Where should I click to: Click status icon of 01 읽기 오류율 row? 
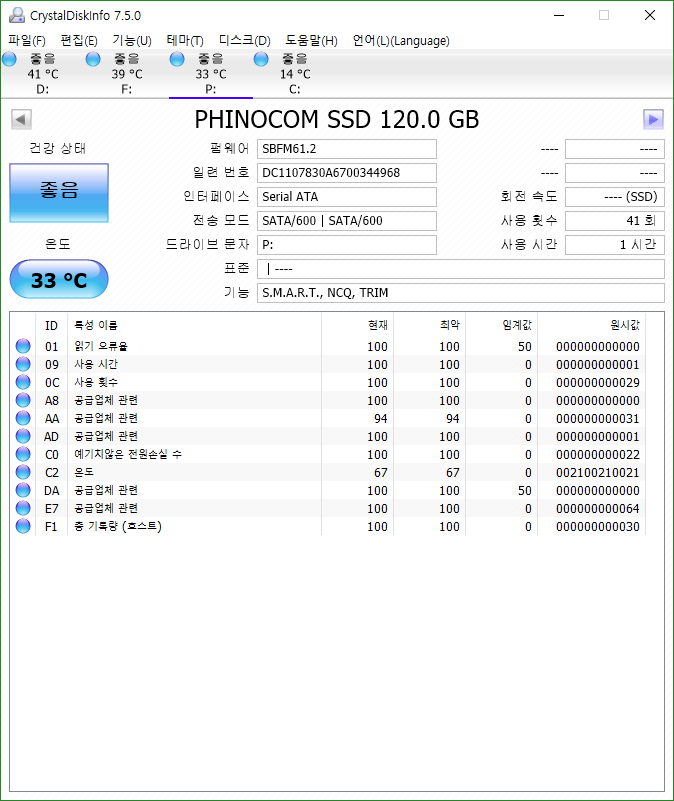23,346
